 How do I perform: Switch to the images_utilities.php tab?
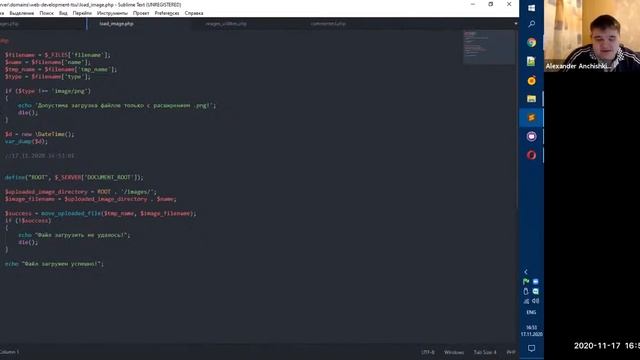click(226, 24)
